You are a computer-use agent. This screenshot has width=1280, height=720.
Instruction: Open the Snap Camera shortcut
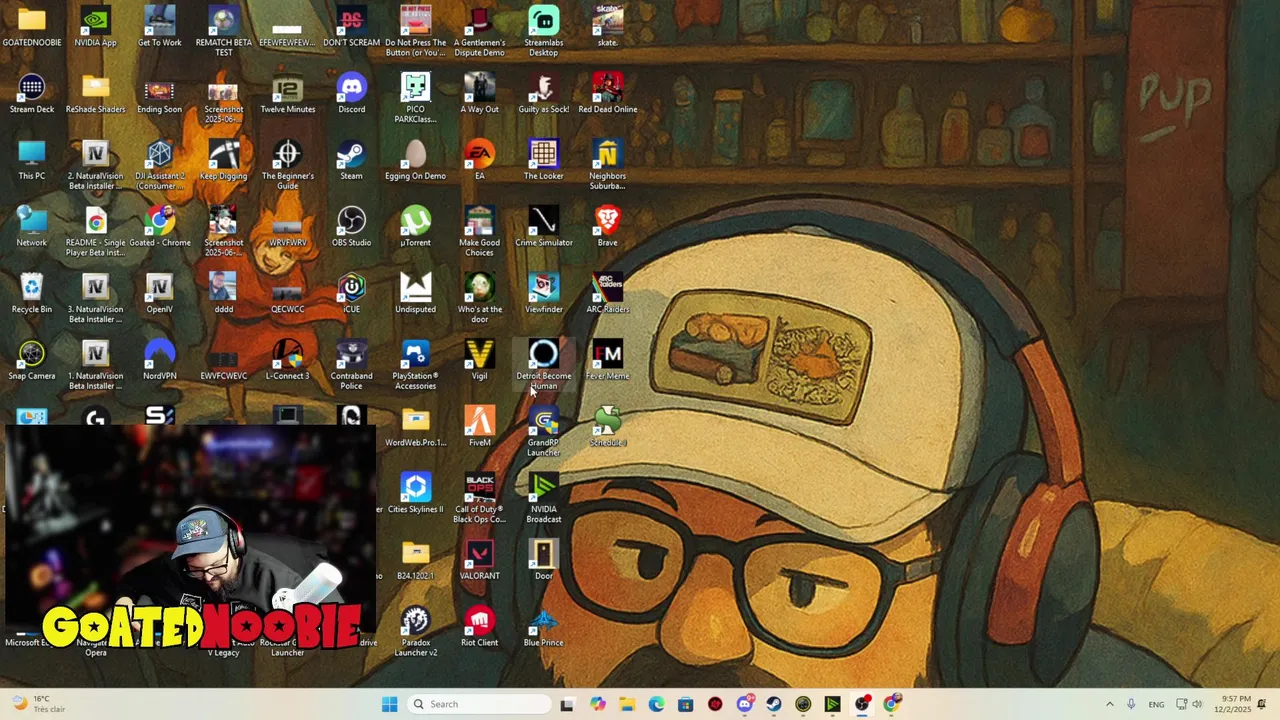pos(32,361)
